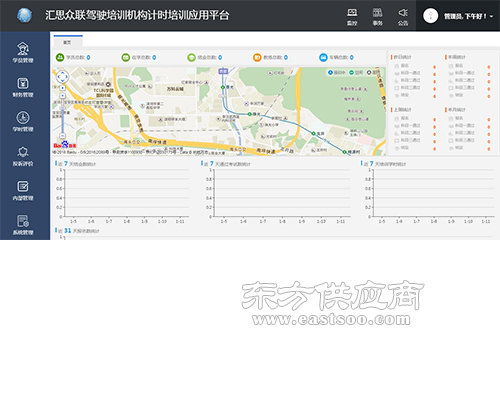Open 公告 speaker icon in the top bar
The height and width of the screenshot is (400, 500).
[x=403, y=13]
